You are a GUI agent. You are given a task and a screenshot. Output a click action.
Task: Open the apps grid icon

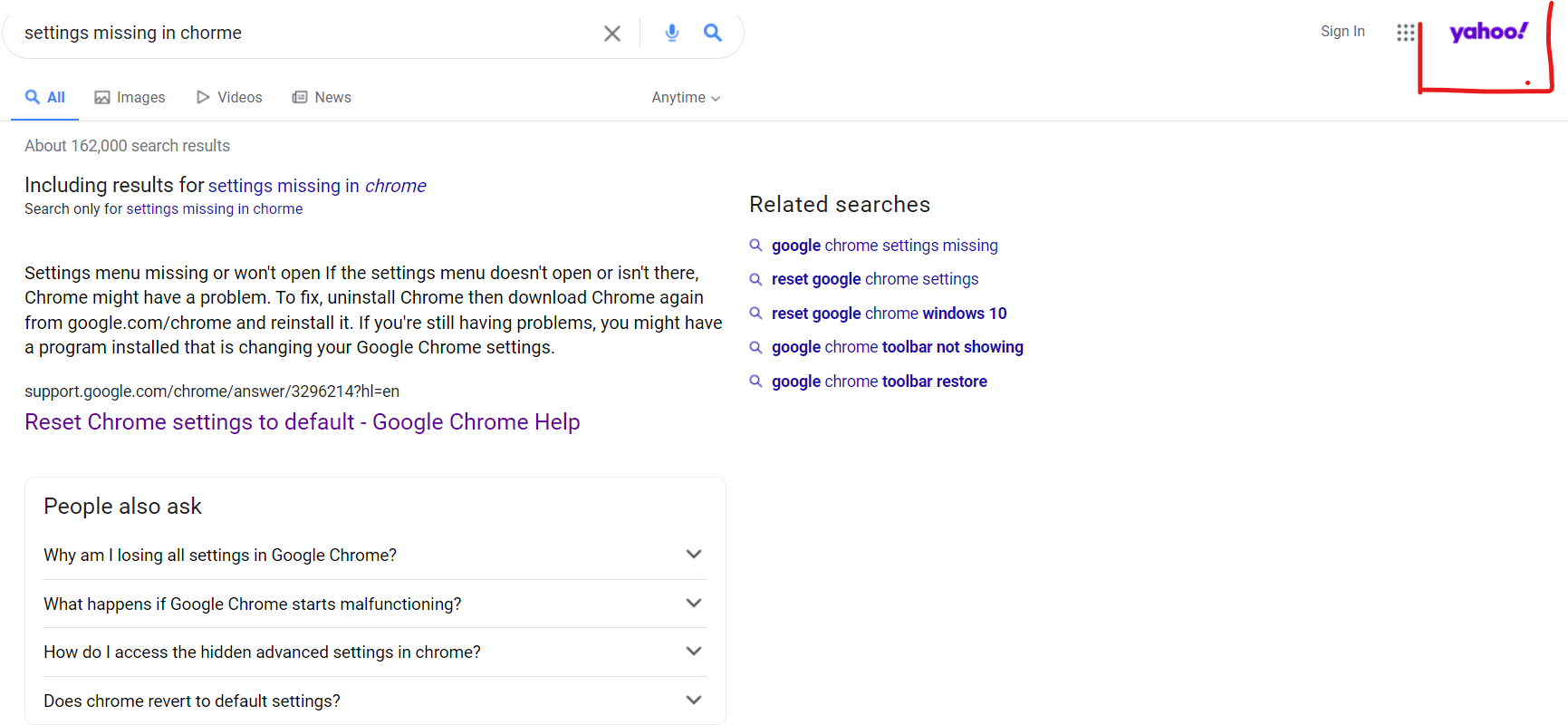point(1405,33)
